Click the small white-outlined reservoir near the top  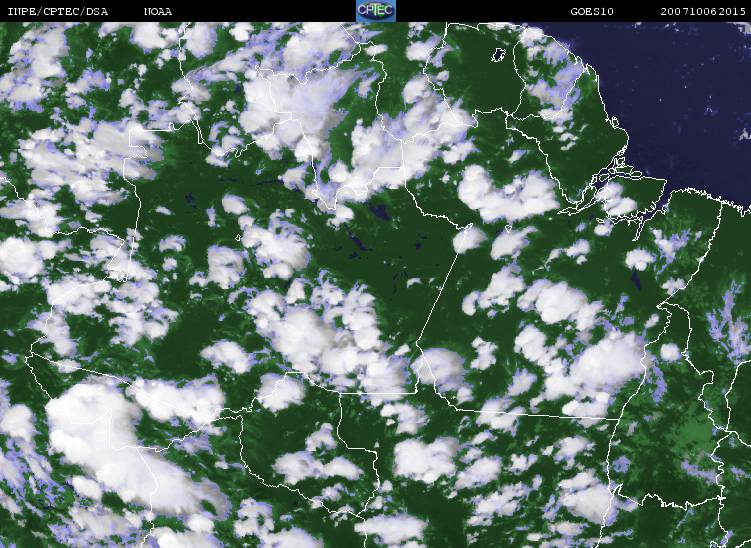coord(499,55)
